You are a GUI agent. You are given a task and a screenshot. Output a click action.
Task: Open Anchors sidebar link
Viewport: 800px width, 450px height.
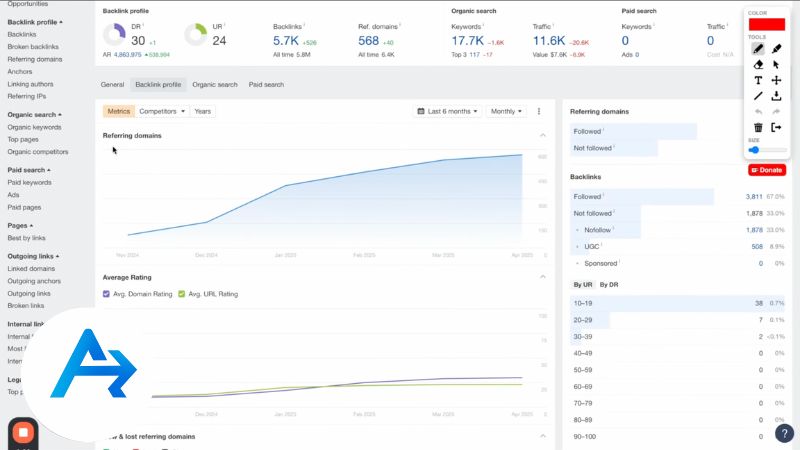pyautogui.click(x=20, y=71)
